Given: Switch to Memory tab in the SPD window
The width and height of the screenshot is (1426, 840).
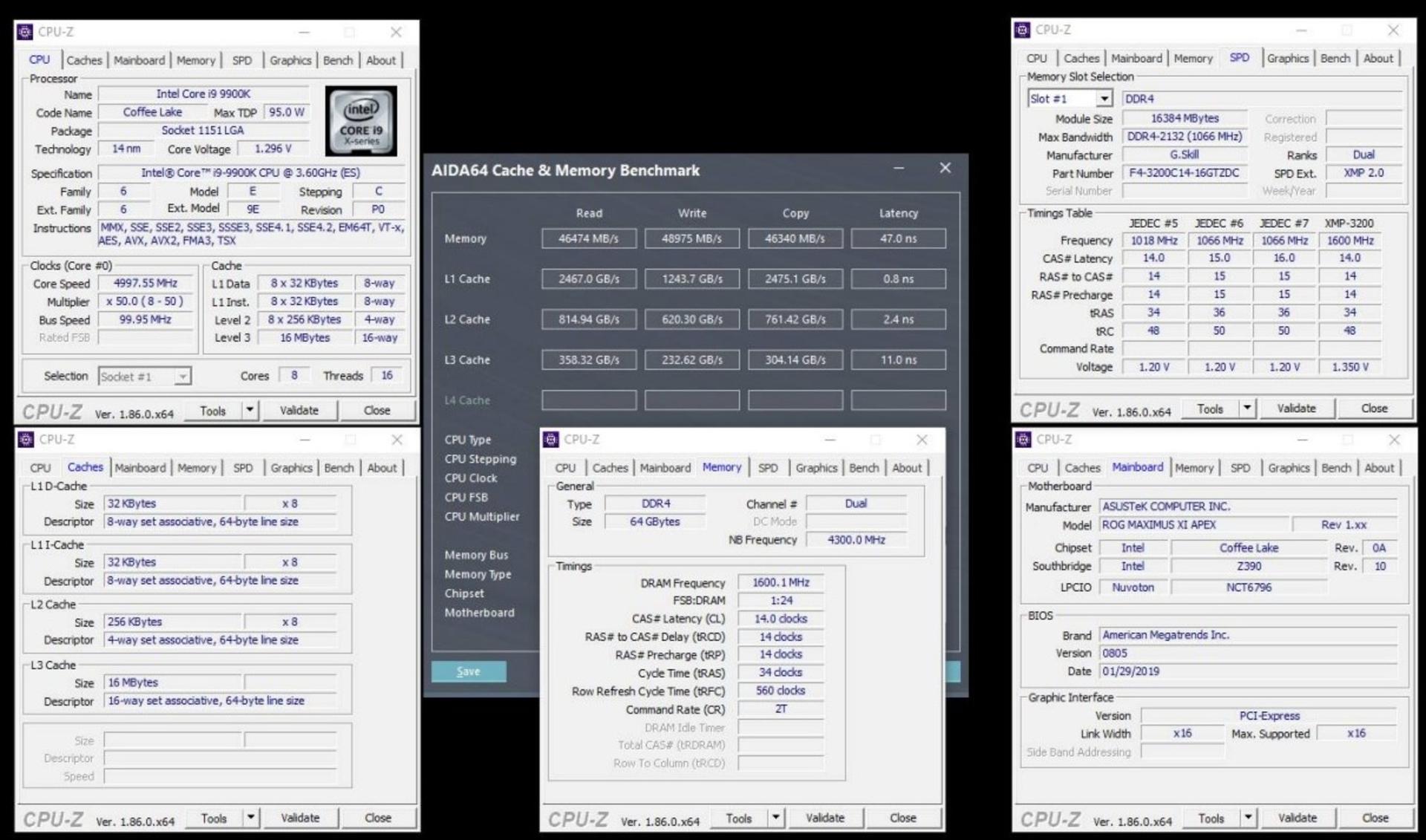Looking at the screenshot, I should tap(1193, 59).
